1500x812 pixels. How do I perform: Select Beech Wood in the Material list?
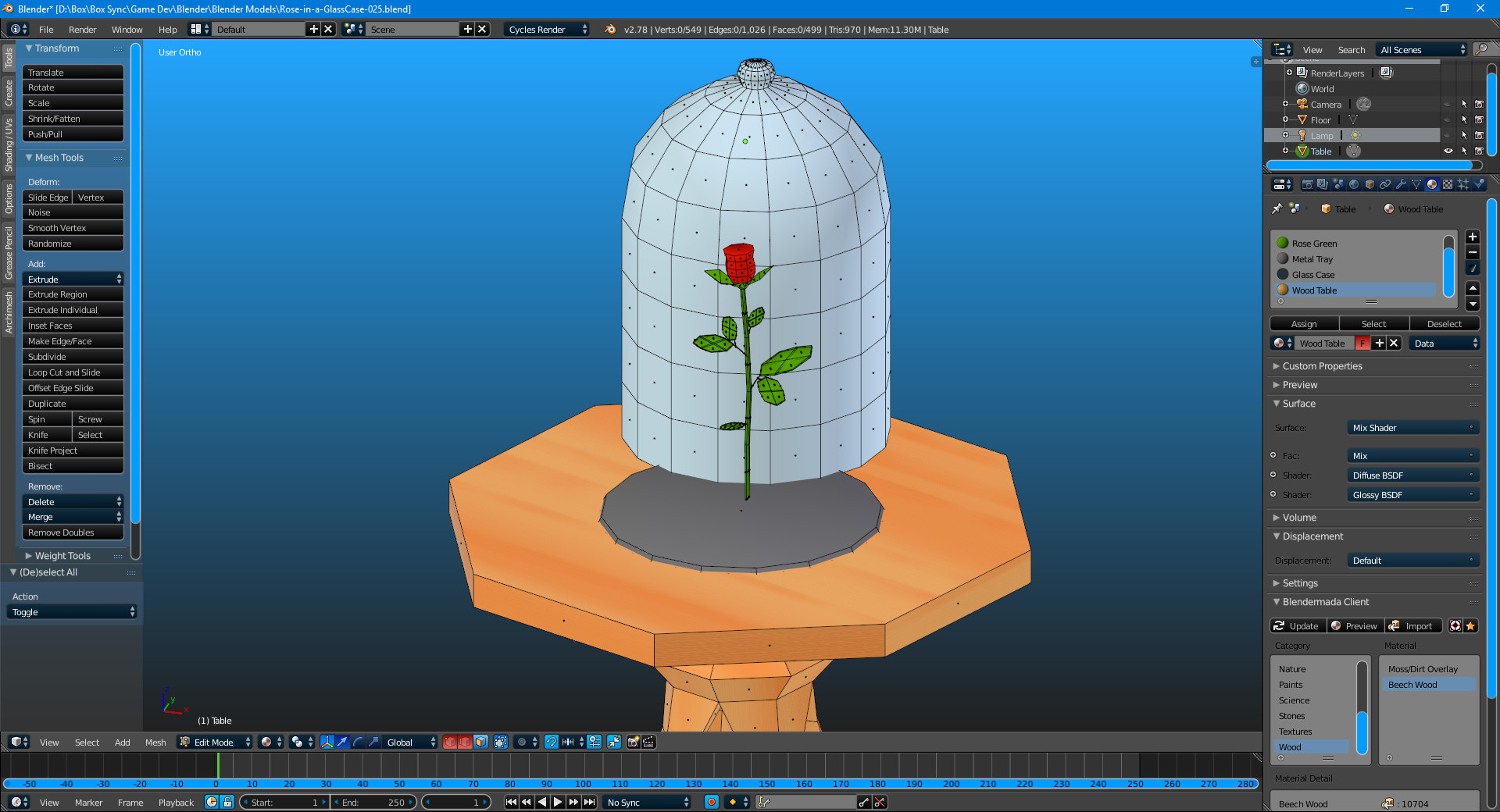tap(1413, 685)
